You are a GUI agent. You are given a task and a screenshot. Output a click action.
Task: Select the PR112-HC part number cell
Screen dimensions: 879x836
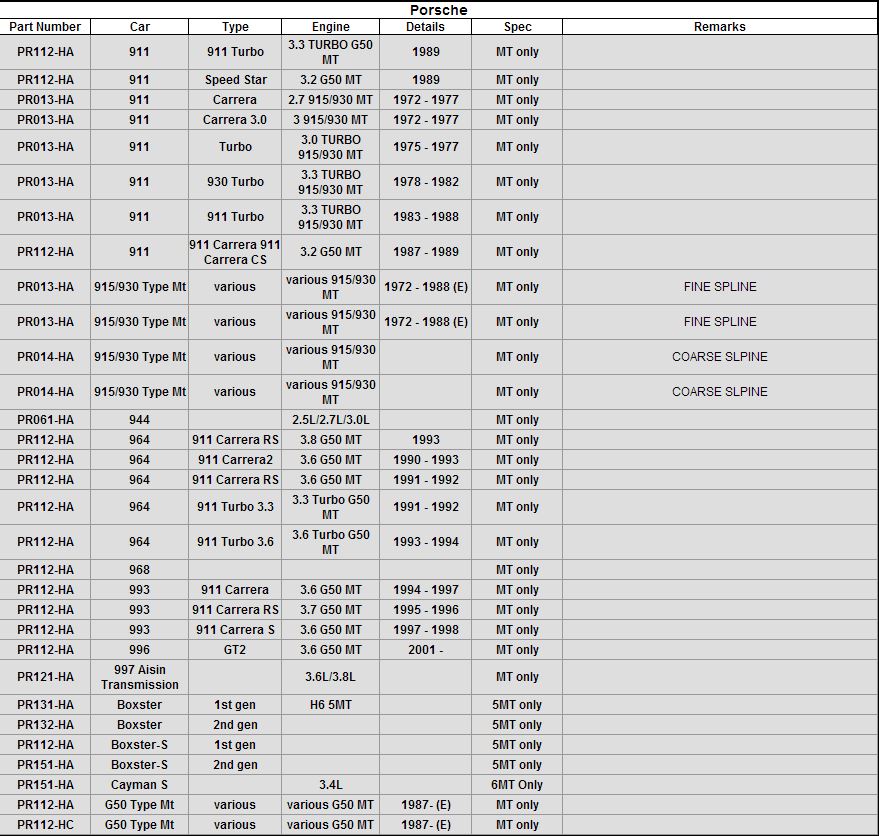45,825
